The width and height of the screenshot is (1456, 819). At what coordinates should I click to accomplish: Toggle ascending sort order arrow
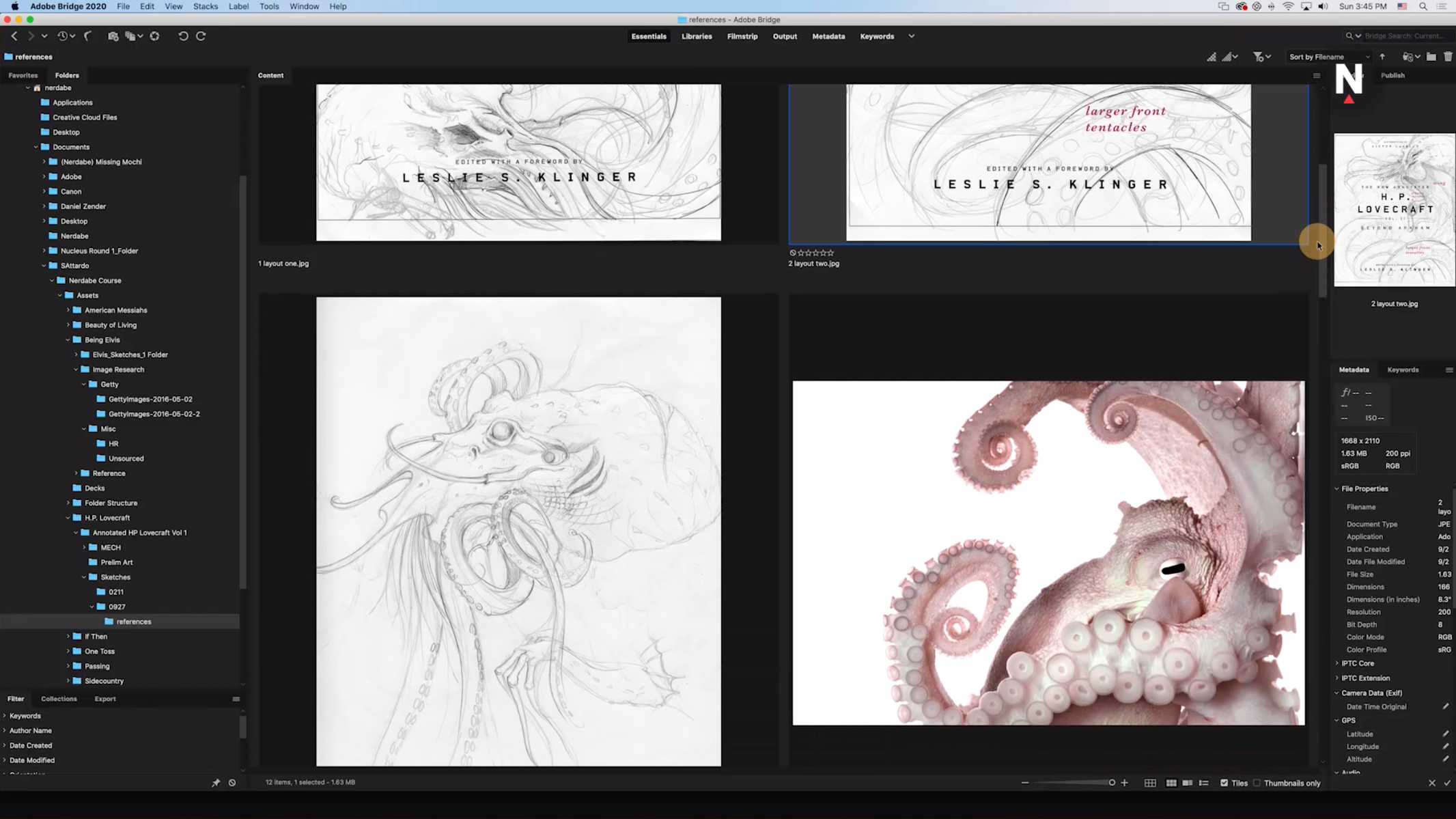(1382, 57)
